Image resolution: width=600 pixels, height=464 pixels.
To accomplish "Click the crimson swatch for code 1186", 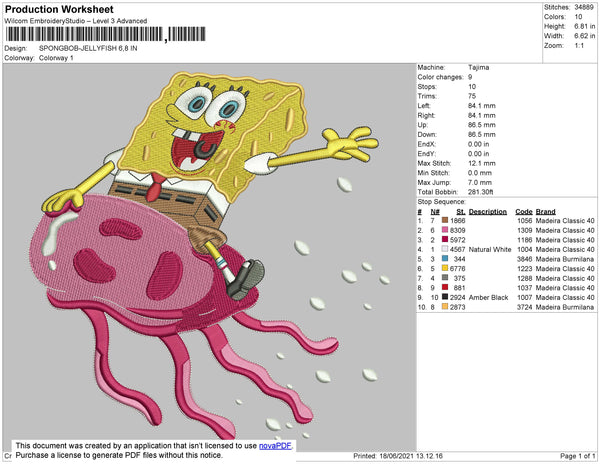I will 445,239.
